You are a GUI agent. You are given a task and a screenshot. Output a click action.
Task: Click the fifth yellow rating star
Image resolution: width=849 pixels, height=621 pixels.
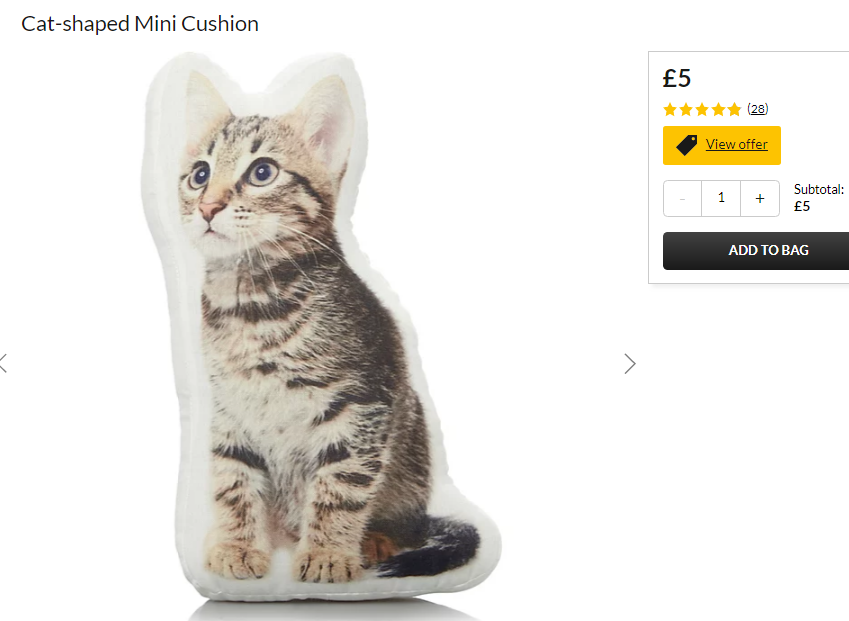pos(734,109)
